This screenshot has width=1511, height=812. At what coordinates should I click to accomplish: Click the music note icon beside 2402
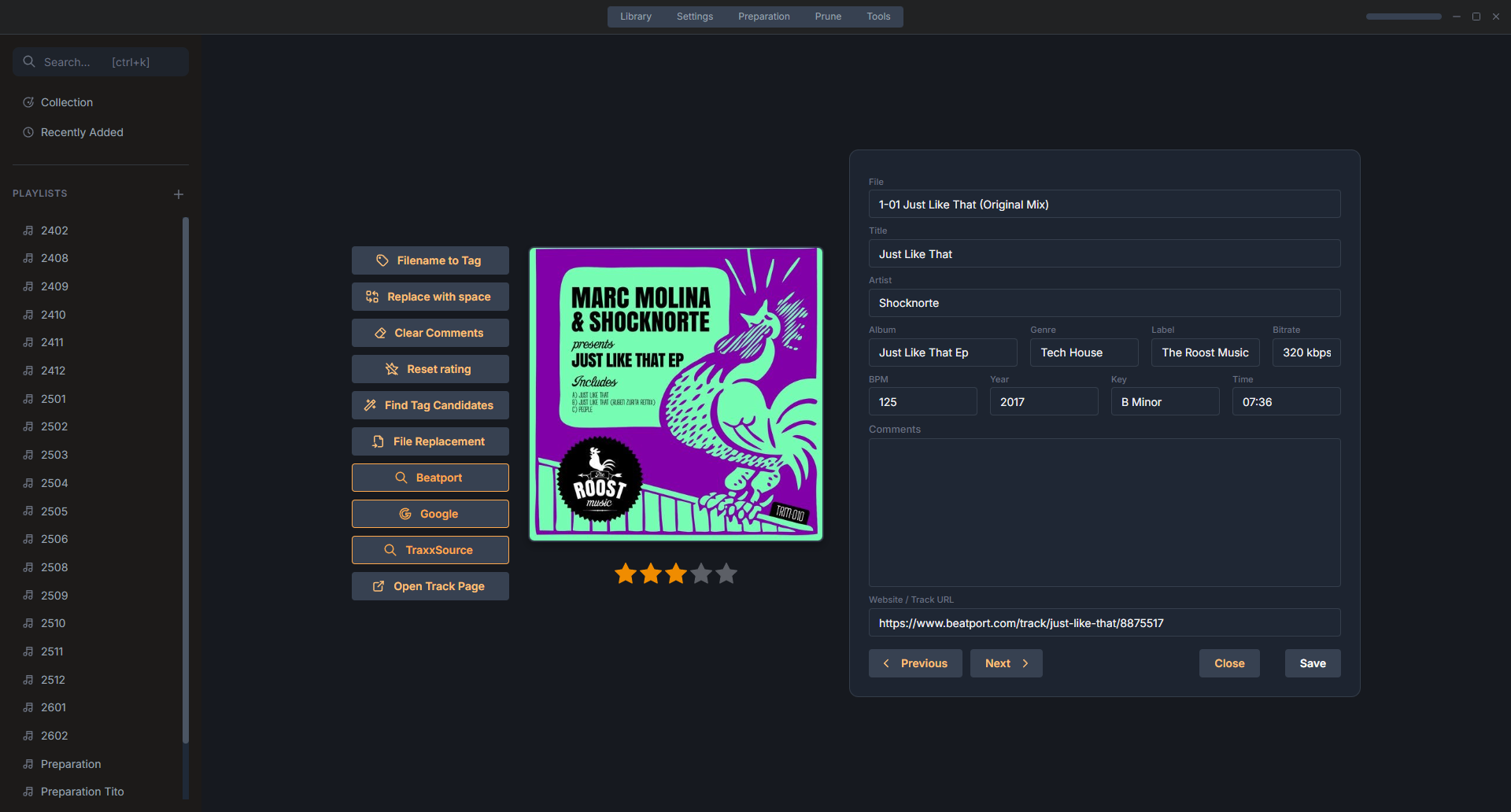(x=28, y=231)
